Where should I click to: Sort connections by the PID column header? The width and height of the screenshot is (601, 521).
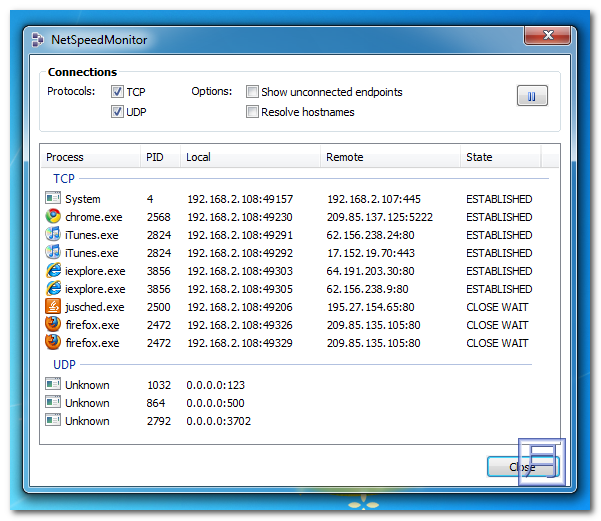pyautogui.click(x=159, y=157)
